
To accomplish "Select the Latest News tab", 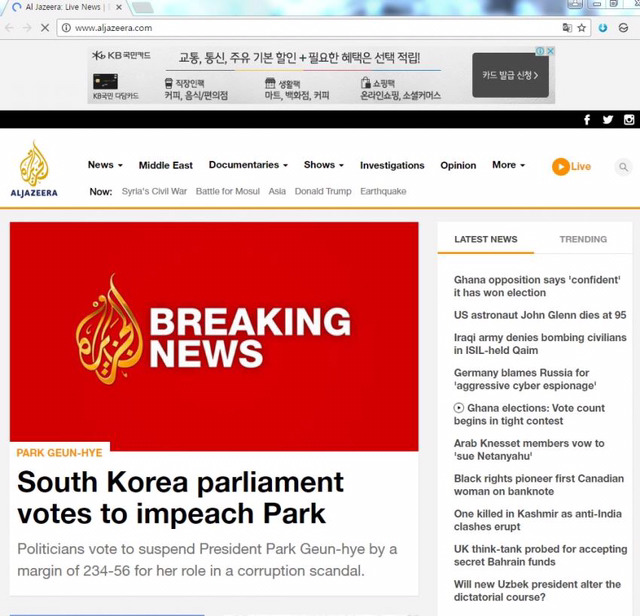I will coord(486,239).
